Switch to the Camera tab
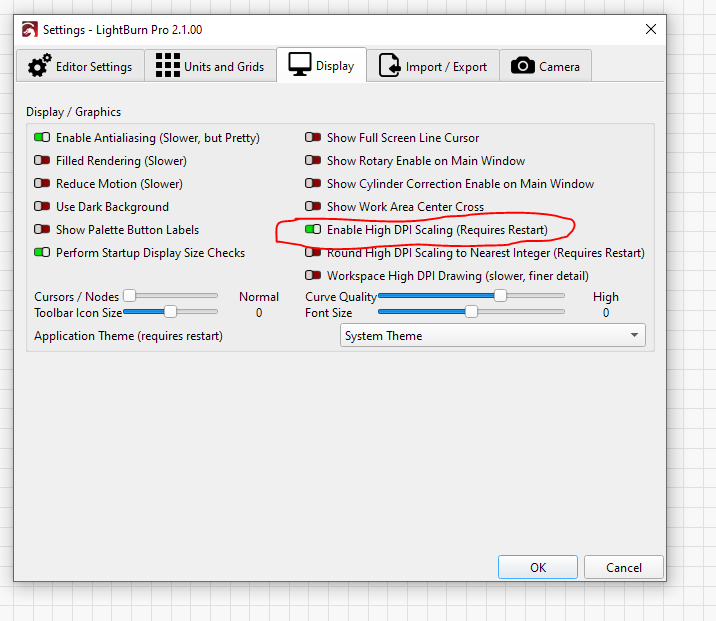The height and width of the screenshot is (621, 716). click(x=546, y=66)
